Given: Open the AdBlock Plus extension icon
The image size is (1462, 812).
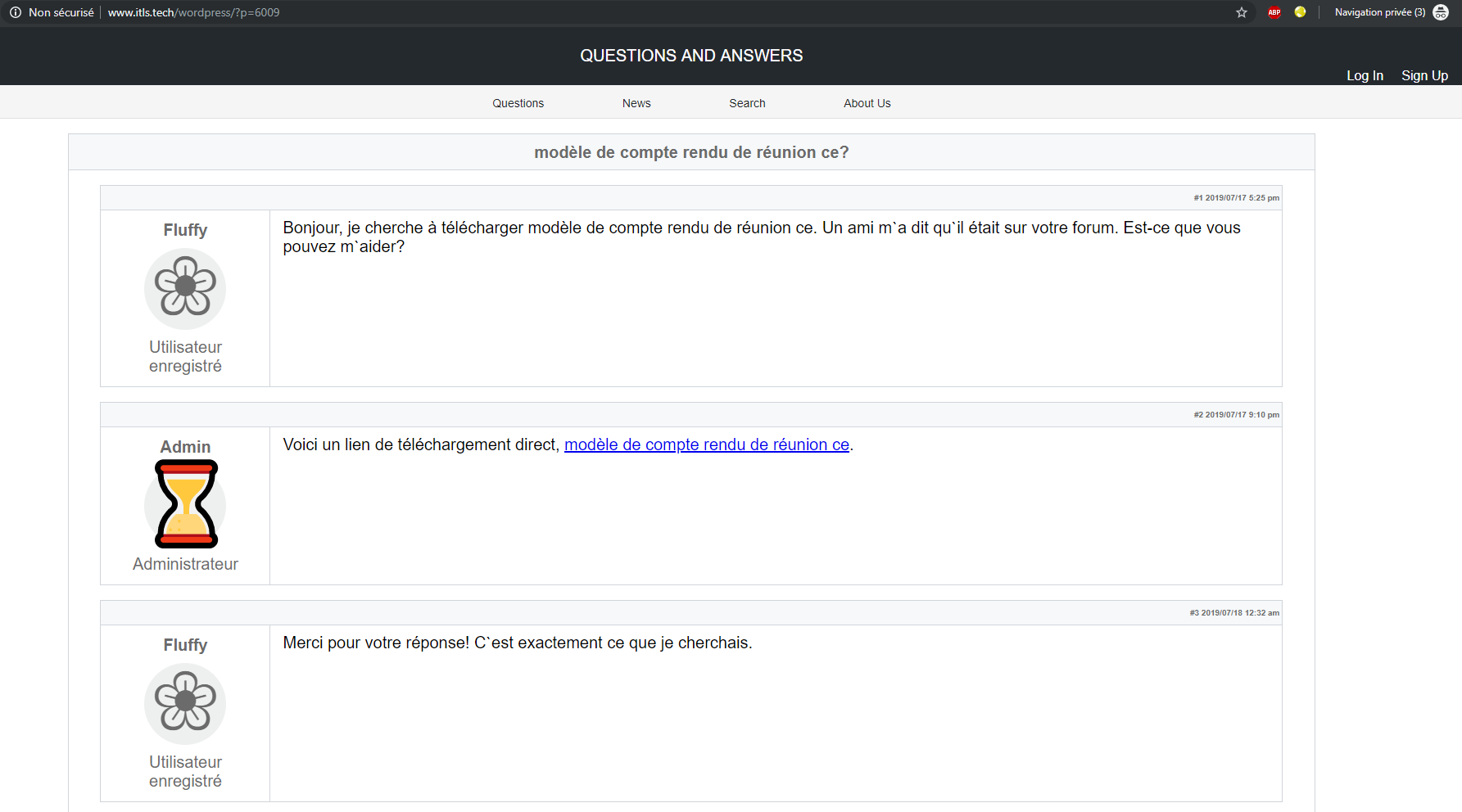Looking at the screenshot, I should click(x=1274, y=12).
